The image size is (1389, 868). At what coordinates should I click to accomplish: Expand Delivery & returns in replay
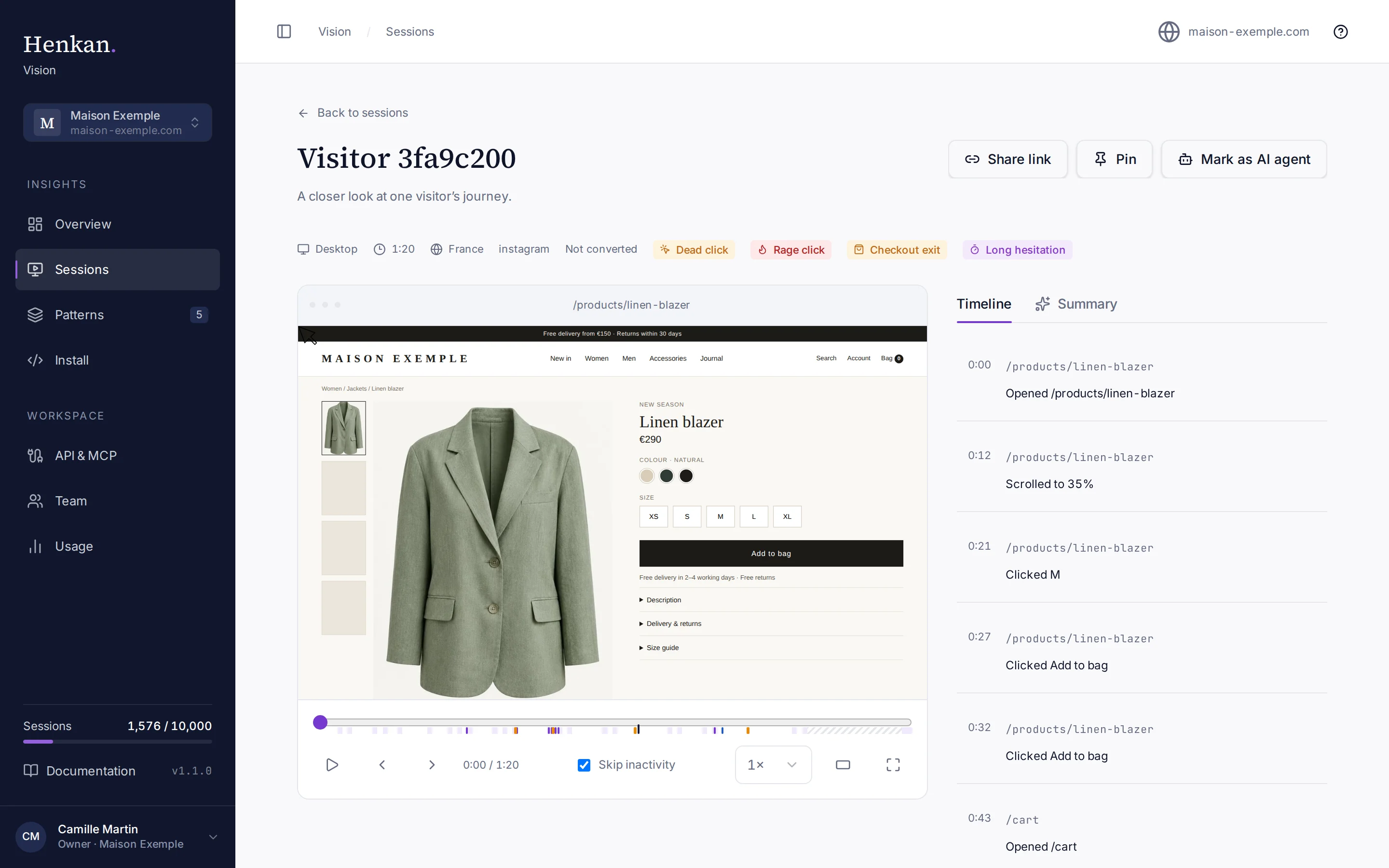pyautogui.click(x=771, y=624)
